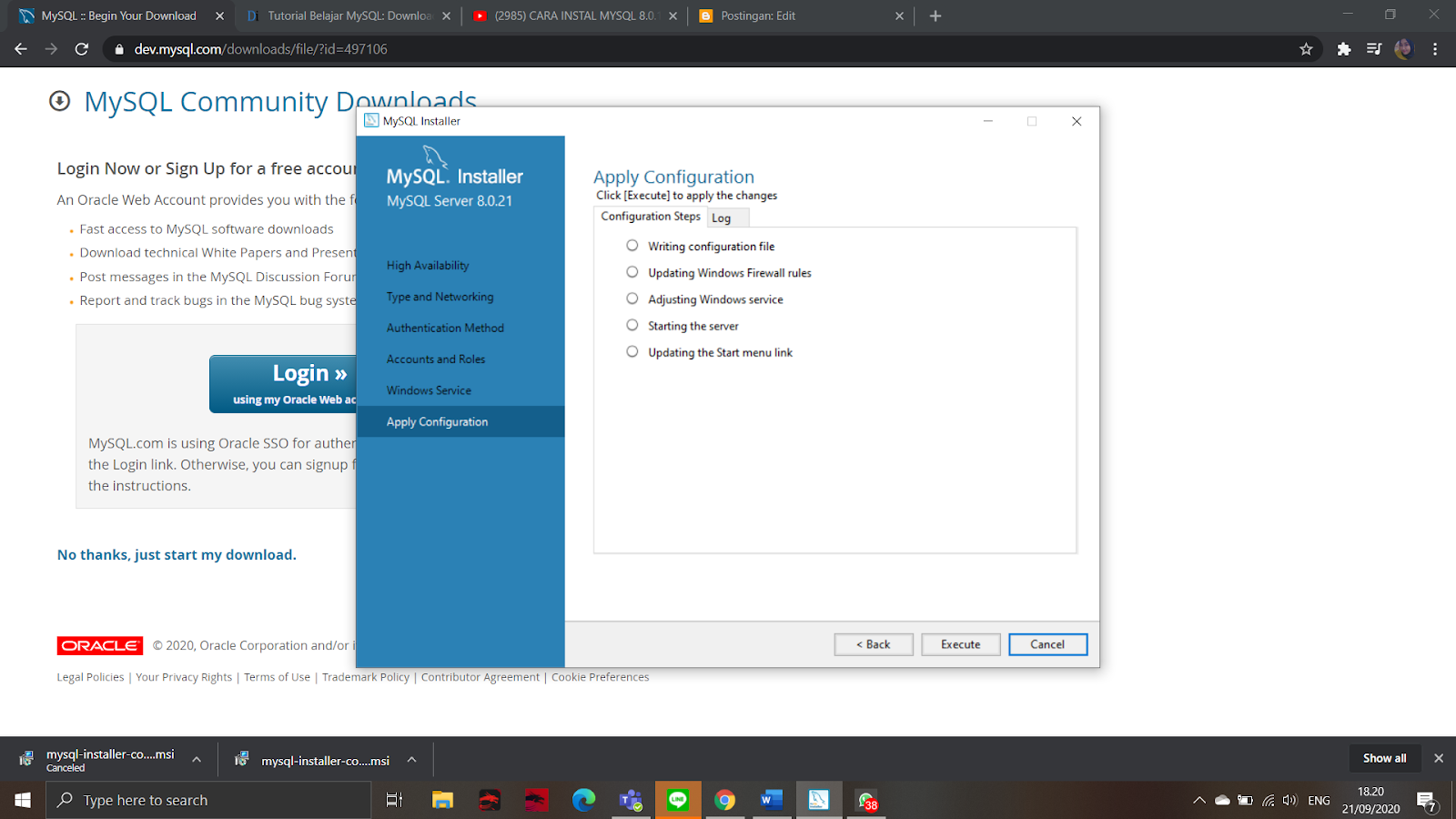The width and height of the screenshot is (1456, 819).
Task: Click No thanks, just start my download
Action: 177,555
